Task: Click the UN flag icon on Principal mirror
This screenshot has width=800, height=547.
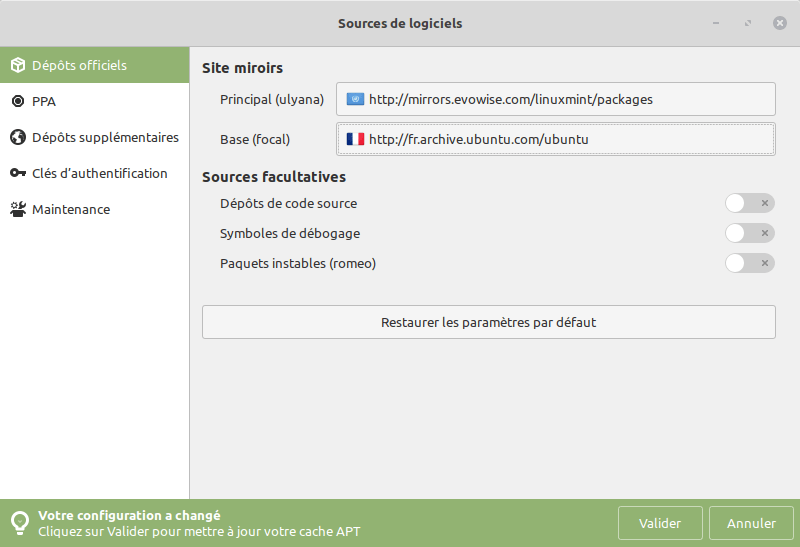Action: click(355, 99)
